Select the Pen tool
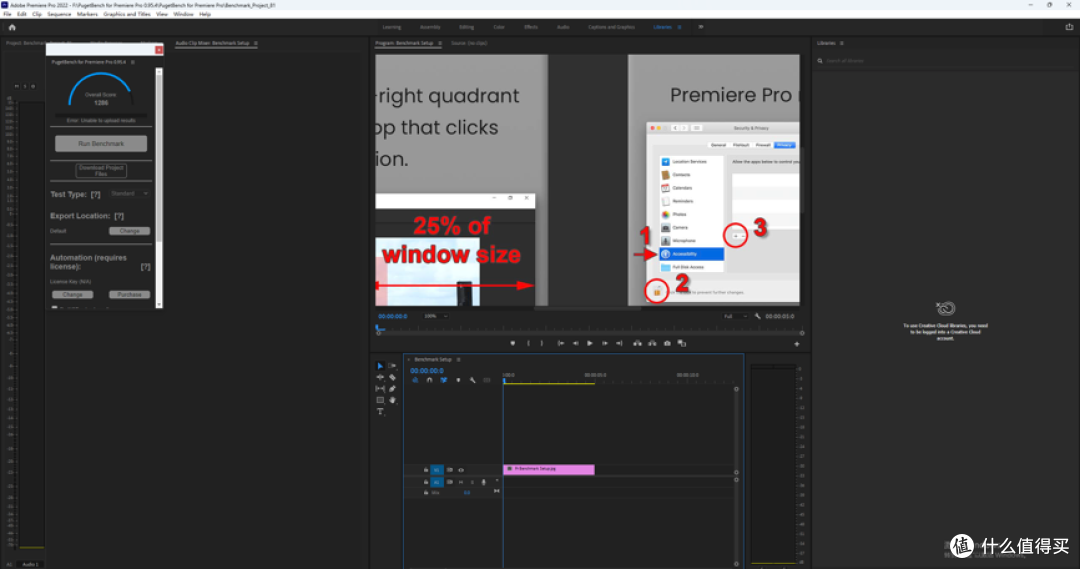 click(x=392, y=389)
